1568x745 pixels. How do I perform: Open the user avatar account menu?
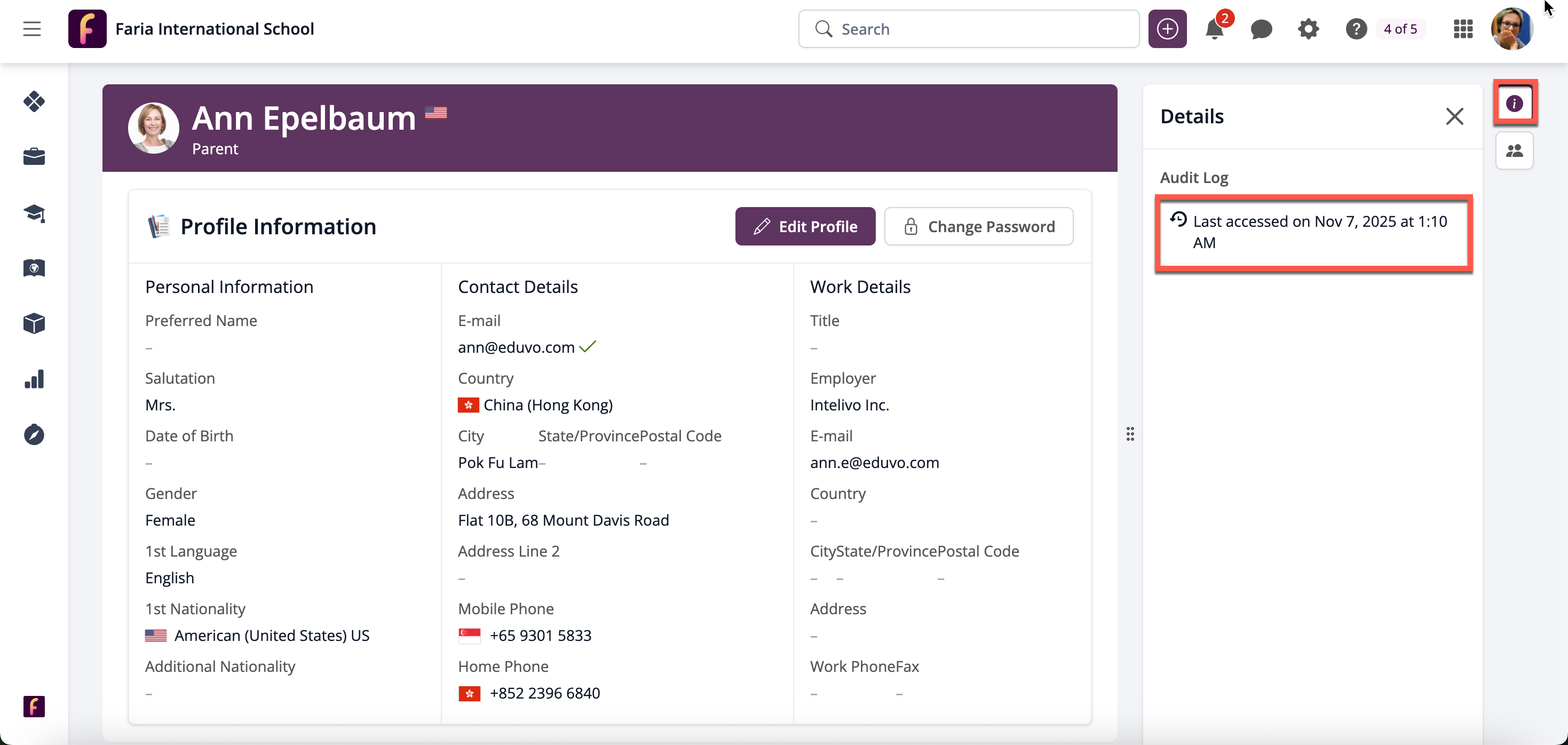click(1511, 29)
